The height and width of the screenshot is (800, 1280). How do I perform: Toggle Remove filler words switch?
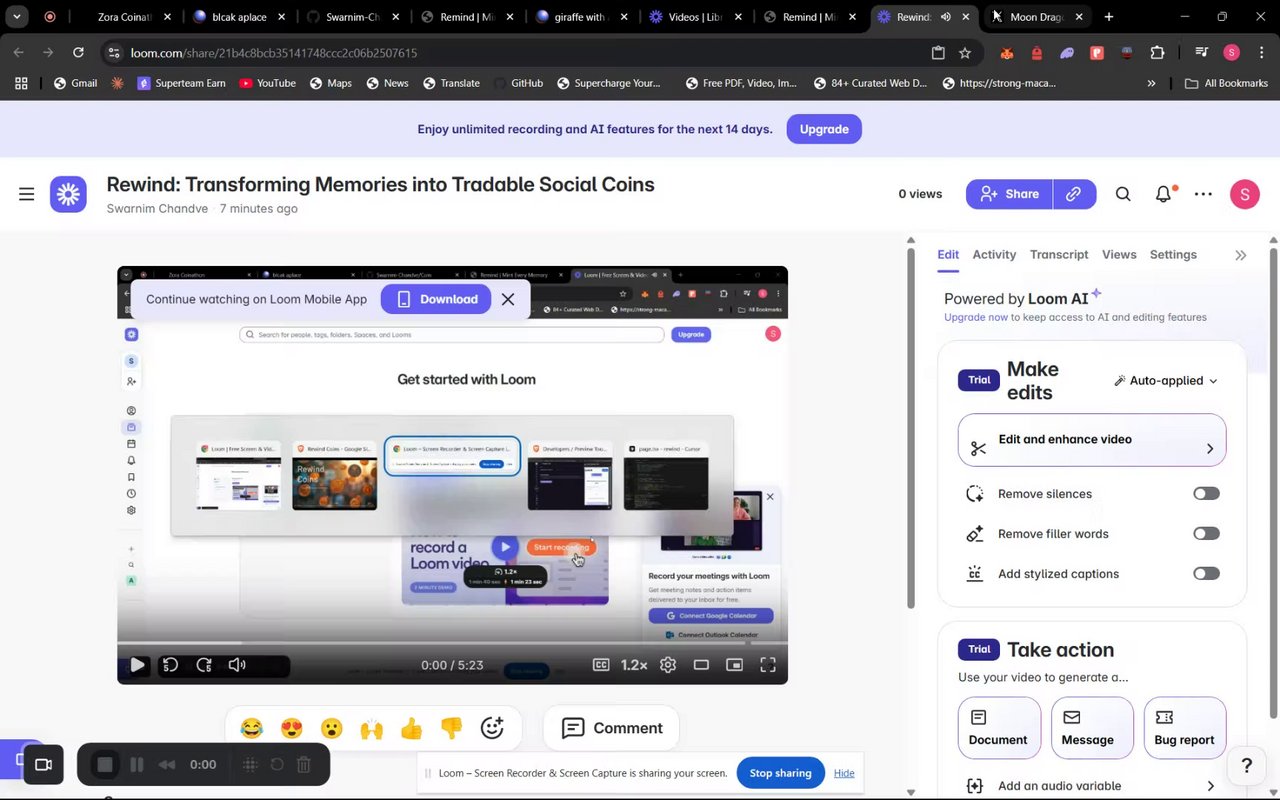coord(1206,534)
